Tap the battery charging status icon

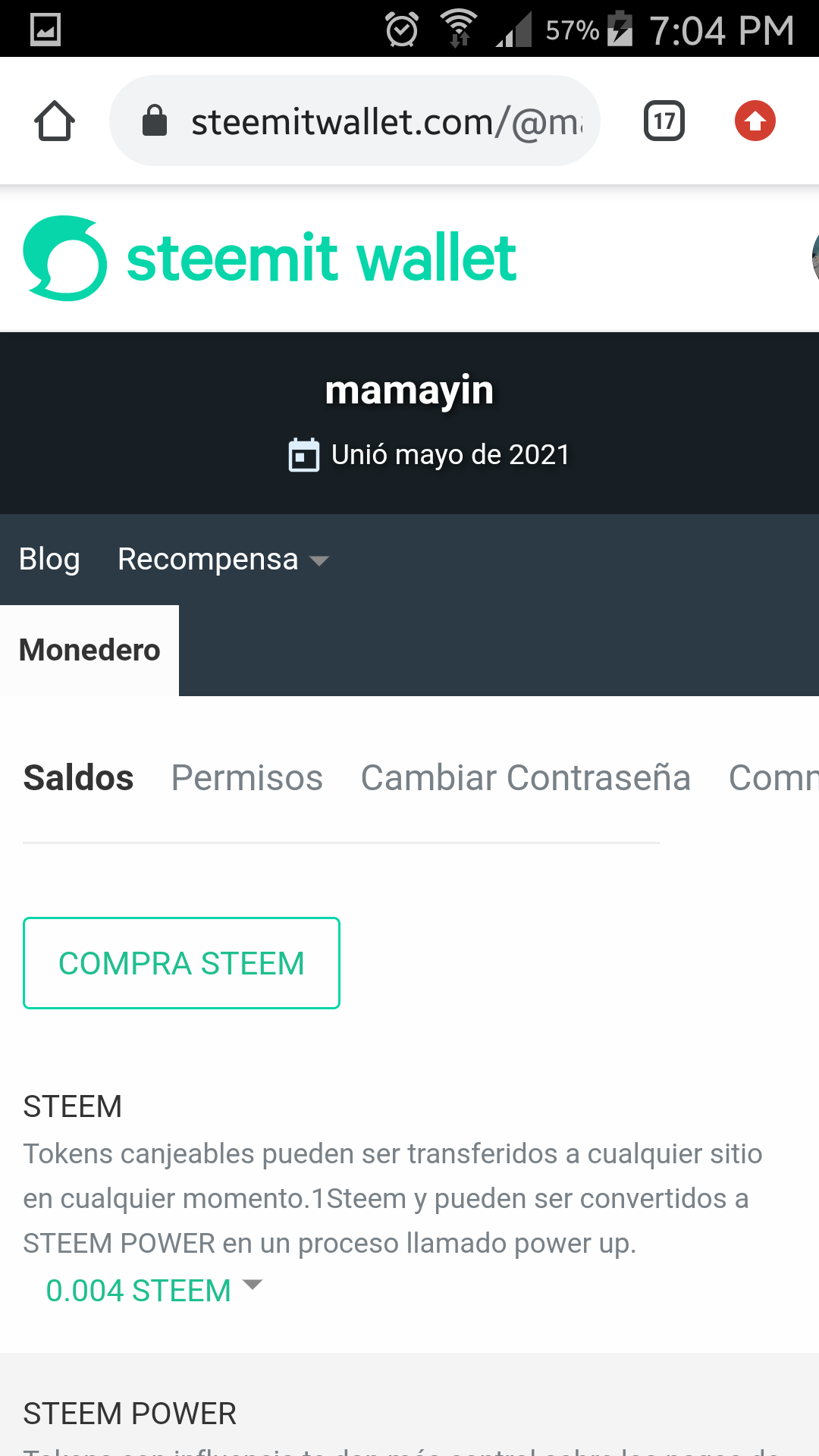click(x=620, y=29)
